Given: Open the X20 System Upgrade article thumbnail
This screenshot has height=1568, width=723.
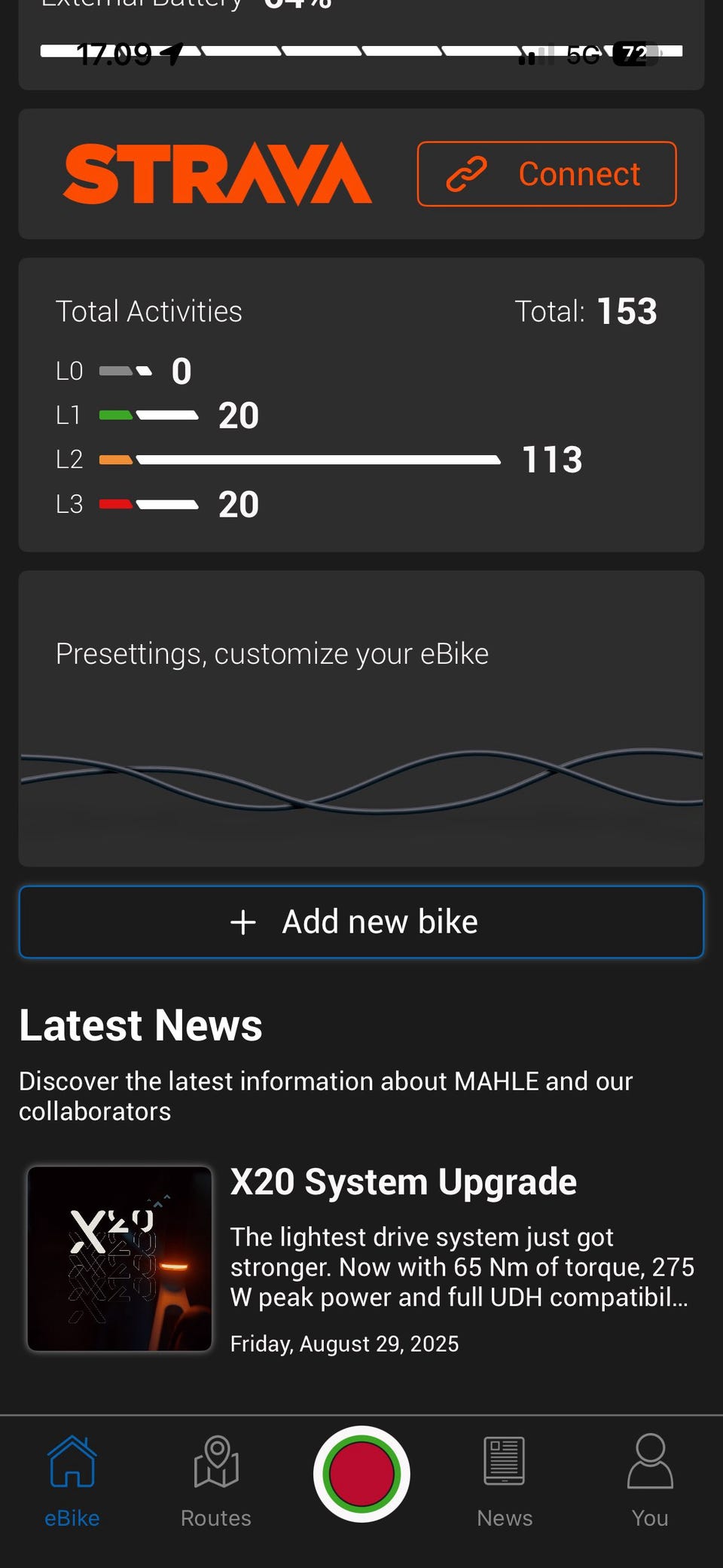Looking at the screenshot, I should click(x=120, y=1258).
